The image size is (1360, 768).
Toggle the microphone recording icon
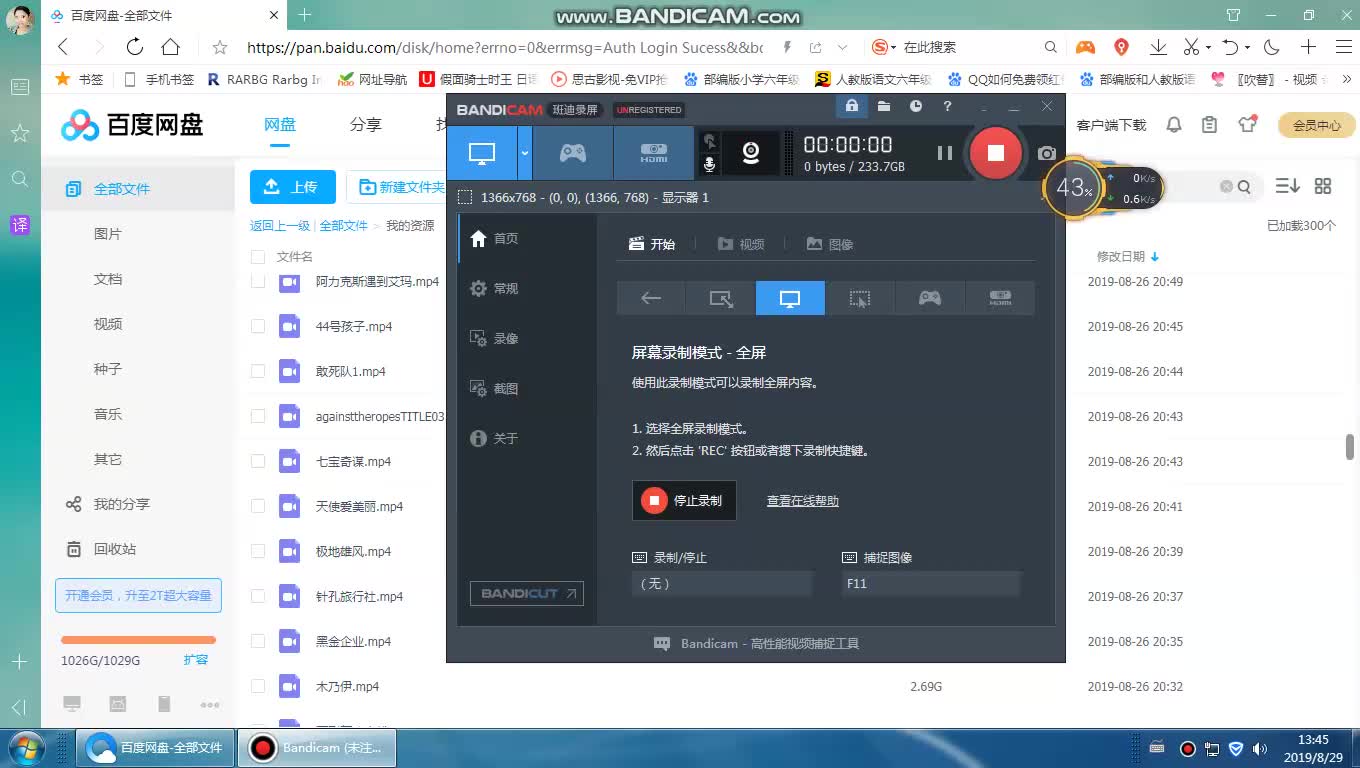710,165
